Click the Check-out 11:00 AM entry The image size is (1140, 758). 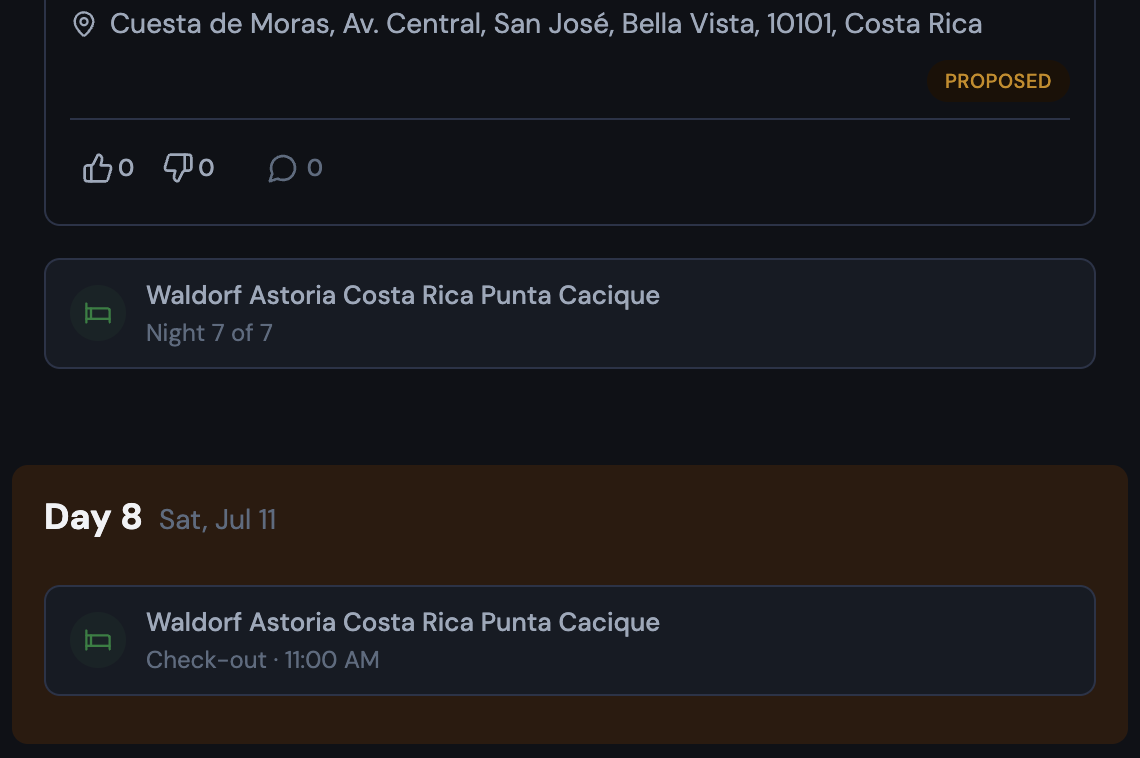pos(263,660)
